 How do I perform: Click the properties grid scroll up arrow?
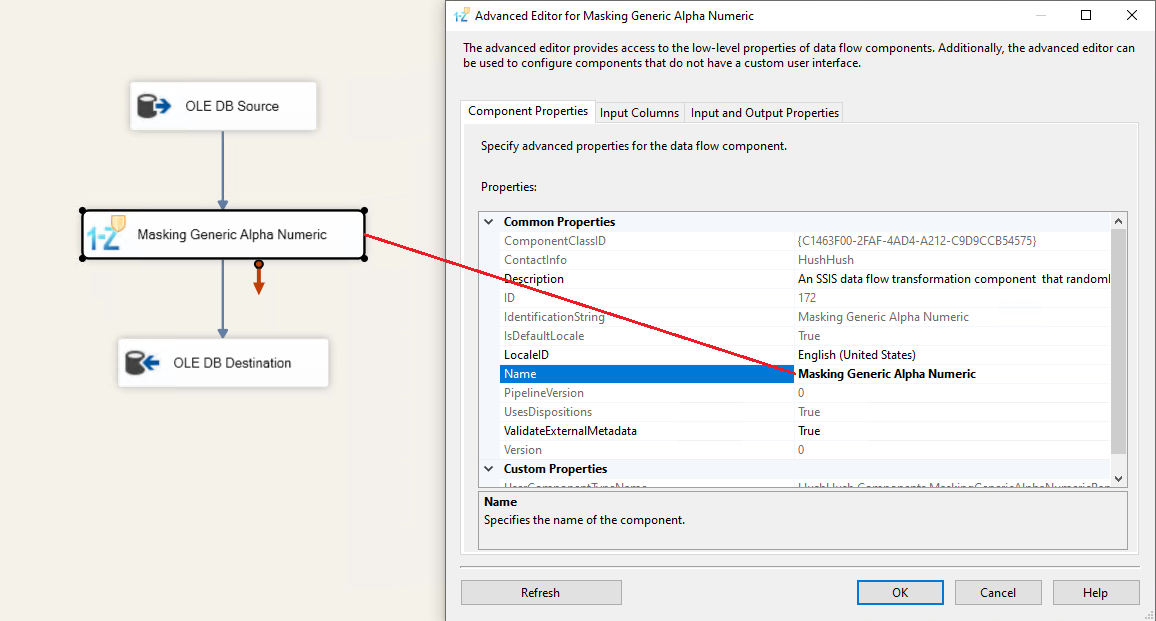coord(1119,221)
